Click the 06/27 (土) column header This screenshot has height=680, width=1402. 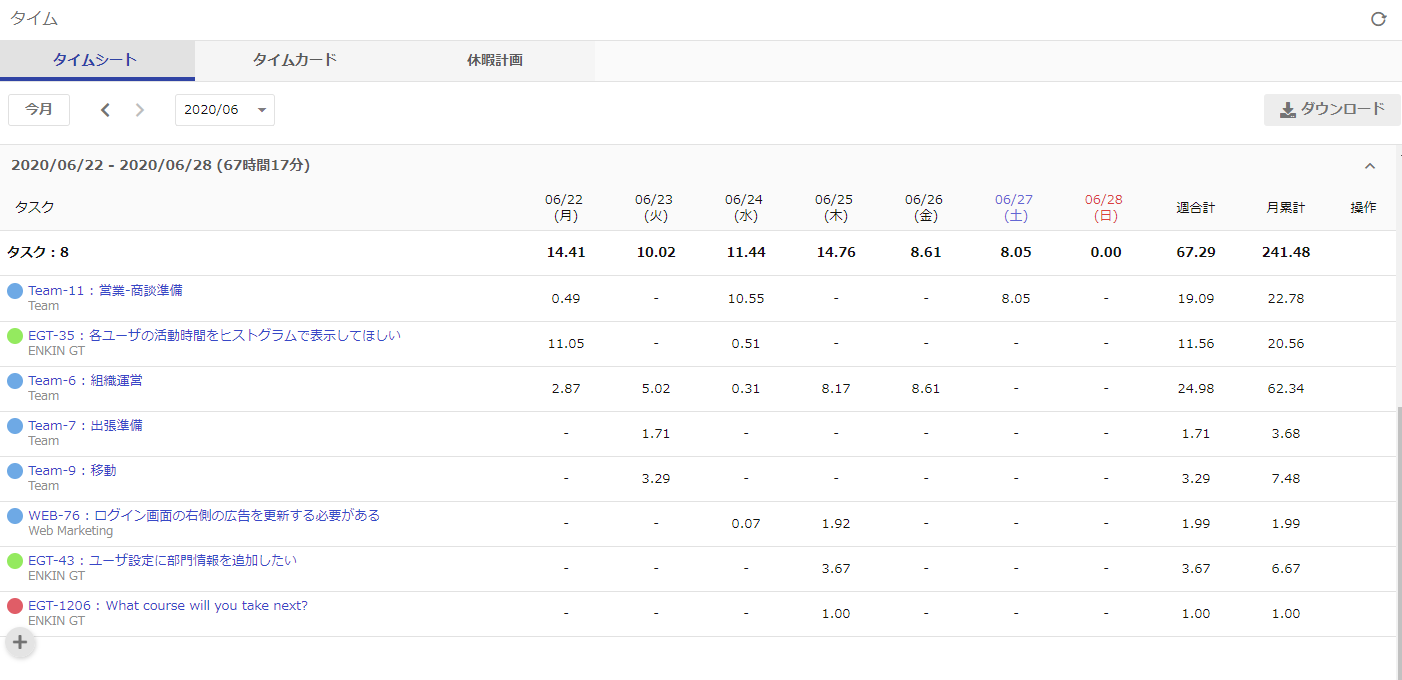[x=1014, y=207]
